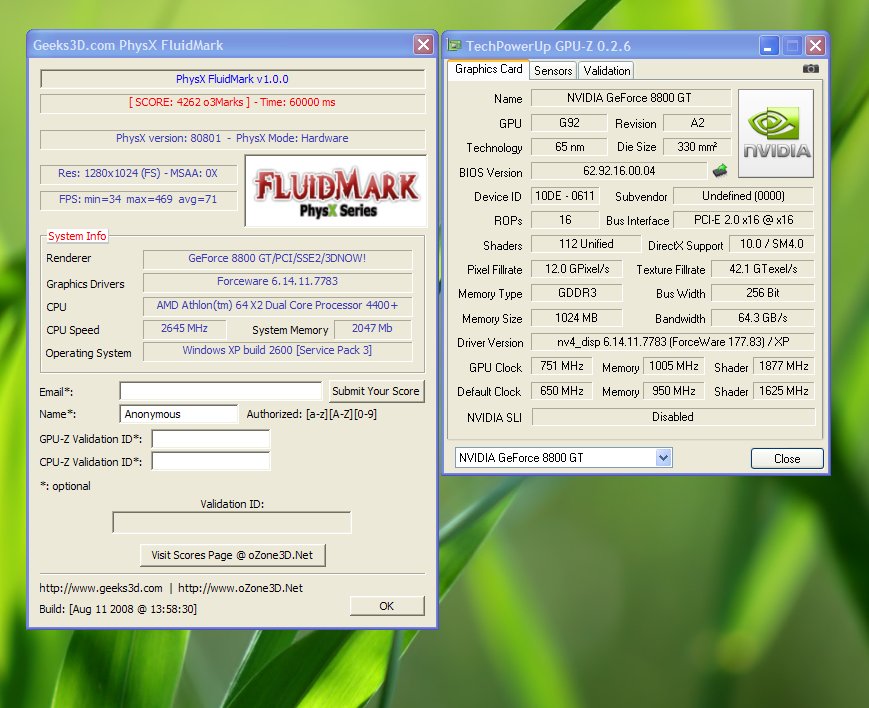Click the http://www.geeks3d.com link text

click(x=101, y=588)
